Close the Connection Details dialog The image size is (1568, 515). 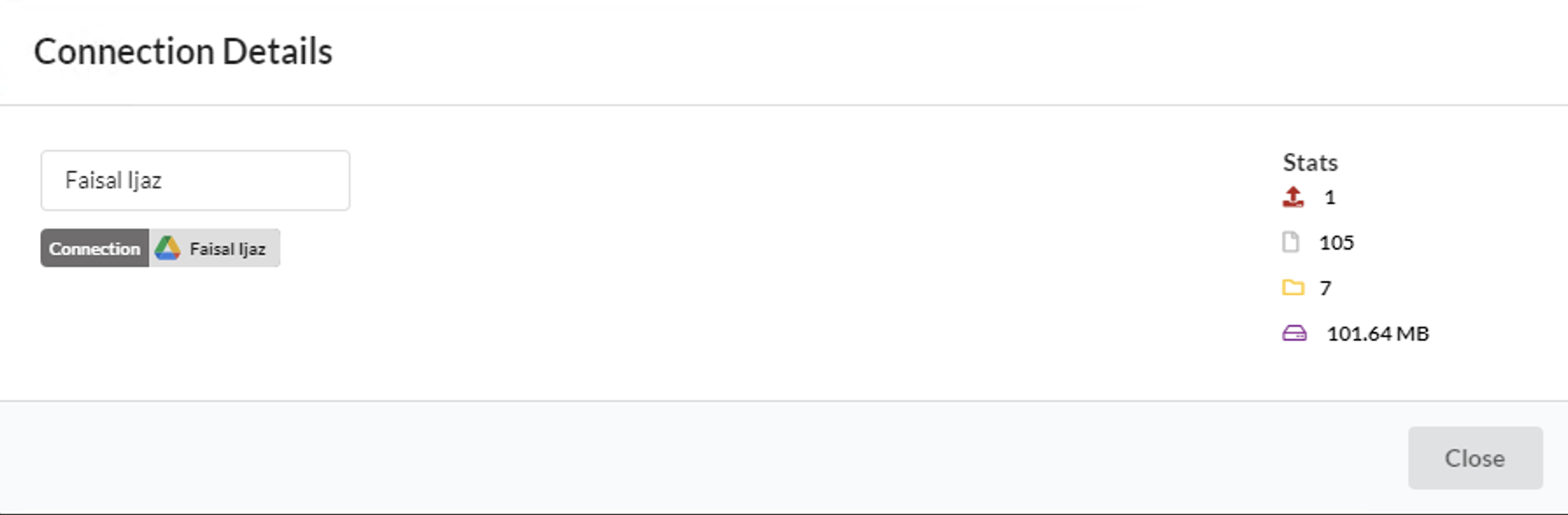pyautogui.click(x=1475, y=458)
